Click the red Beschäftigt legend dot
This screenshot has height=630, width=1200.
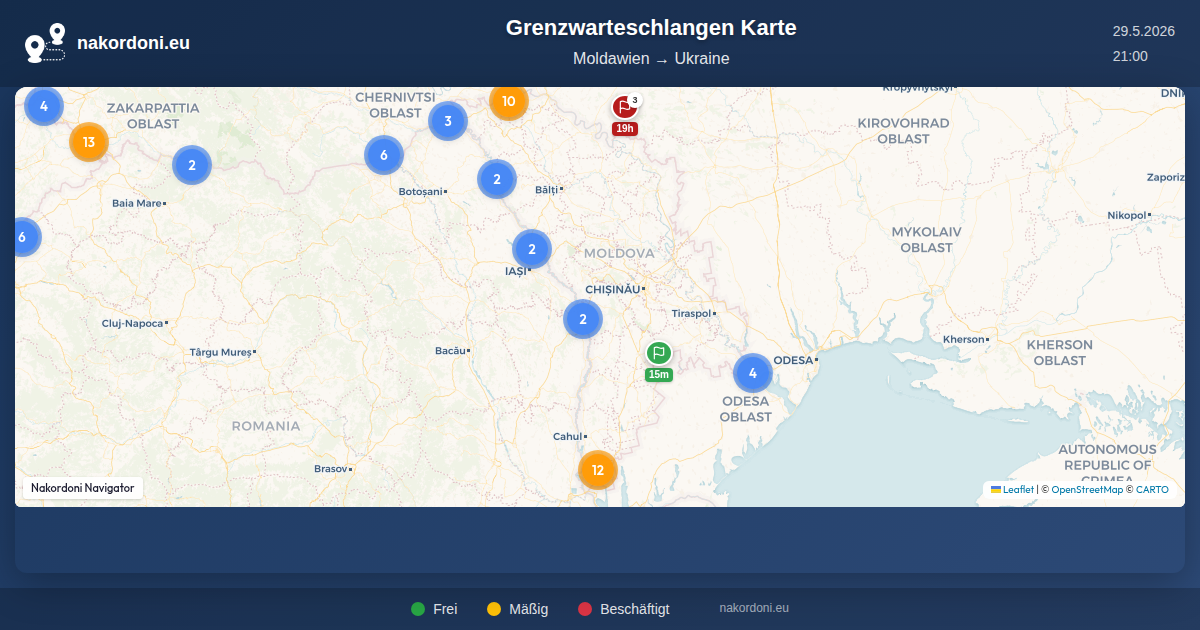[x=585, y=609]
